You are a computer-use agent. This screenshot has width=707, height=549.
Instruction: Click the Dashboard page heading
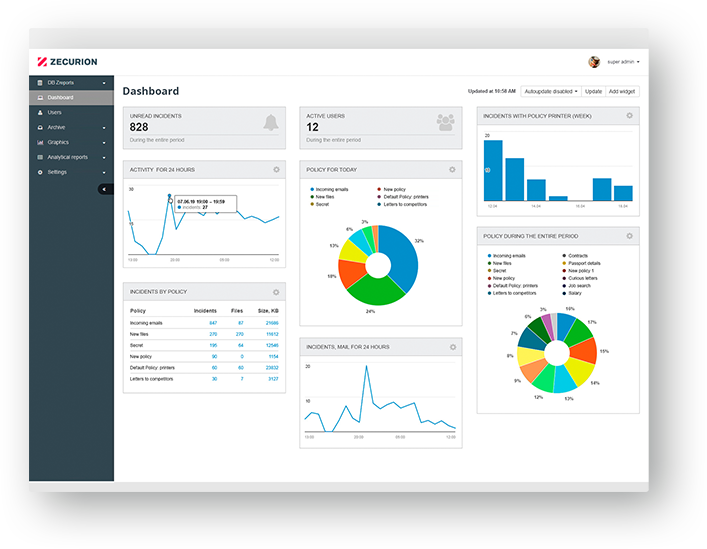click(151, 91)
